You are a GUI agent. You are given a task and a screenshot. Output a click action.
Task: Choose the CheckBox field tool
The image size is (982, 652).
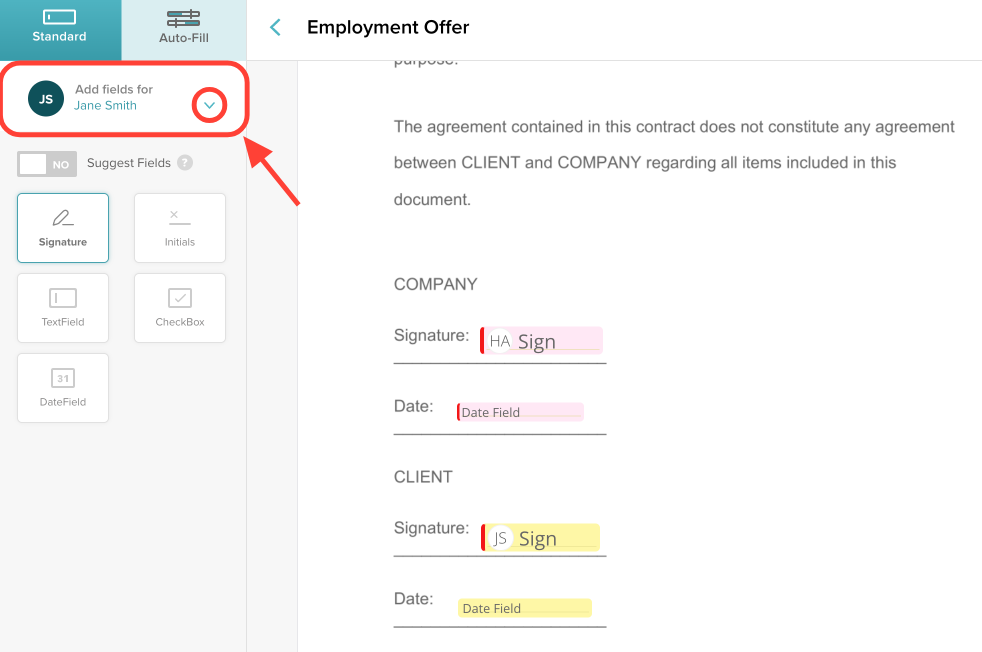[180, 308]
